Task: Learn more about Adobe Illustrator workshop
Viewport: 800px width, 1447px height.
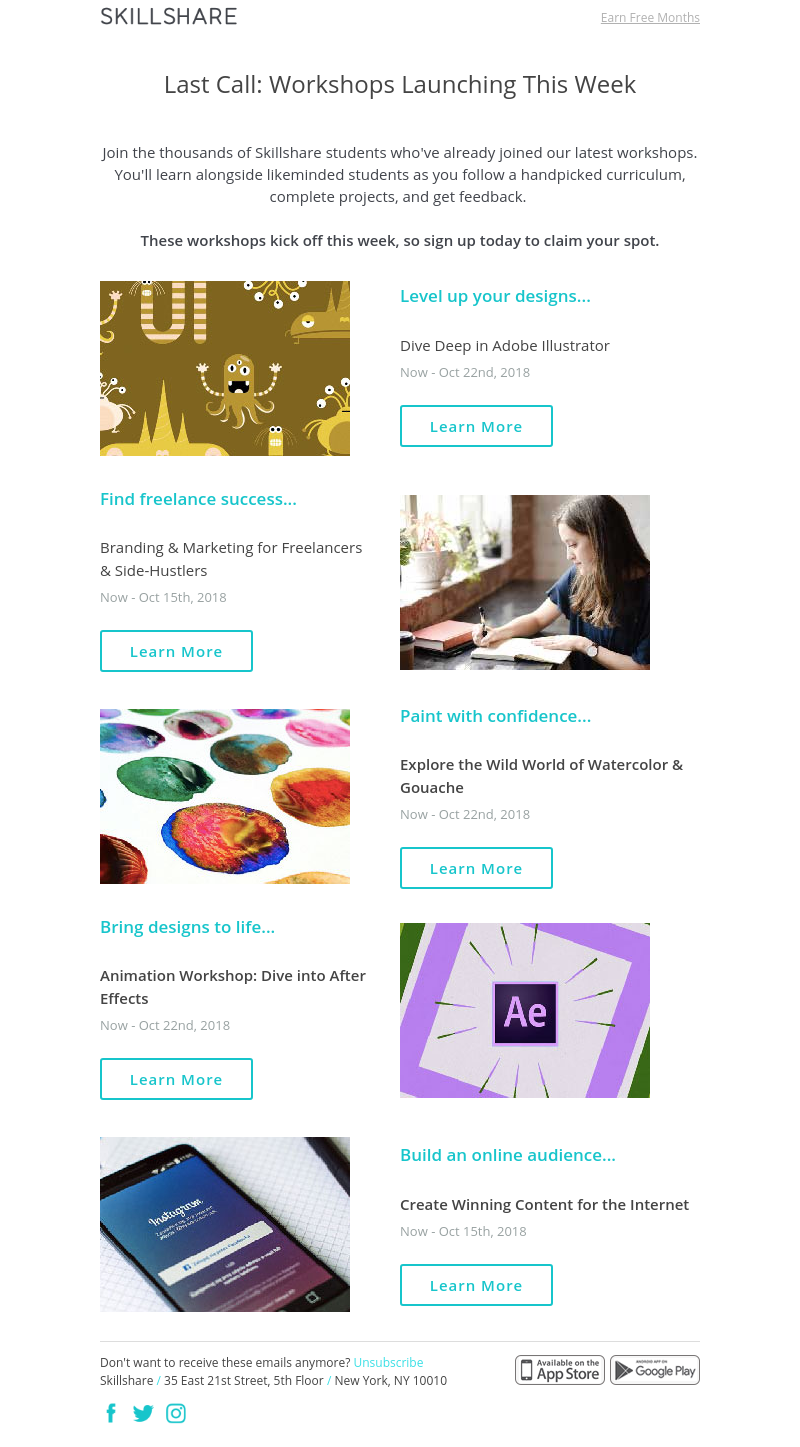Action: click(x=476, y=426)
